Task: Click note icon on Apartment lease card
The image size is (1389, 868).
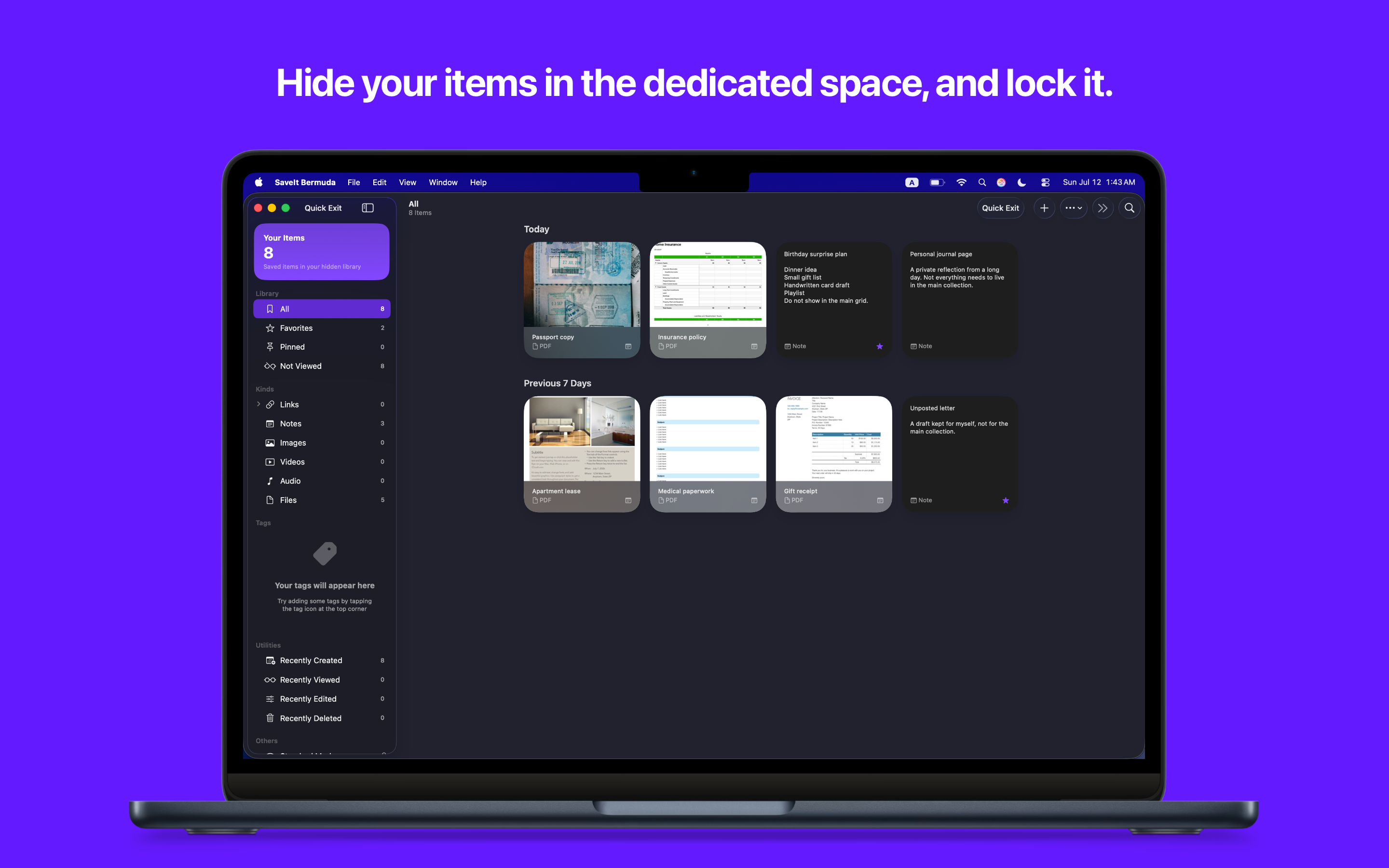Action: tap(628, 500)
